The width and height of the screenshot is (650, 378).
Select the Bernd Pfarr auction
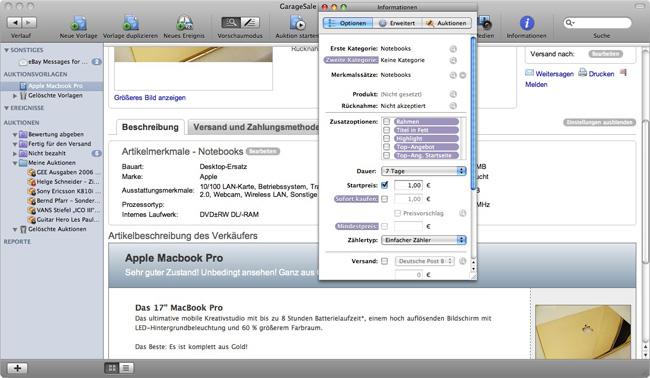(x=64, y=201)
